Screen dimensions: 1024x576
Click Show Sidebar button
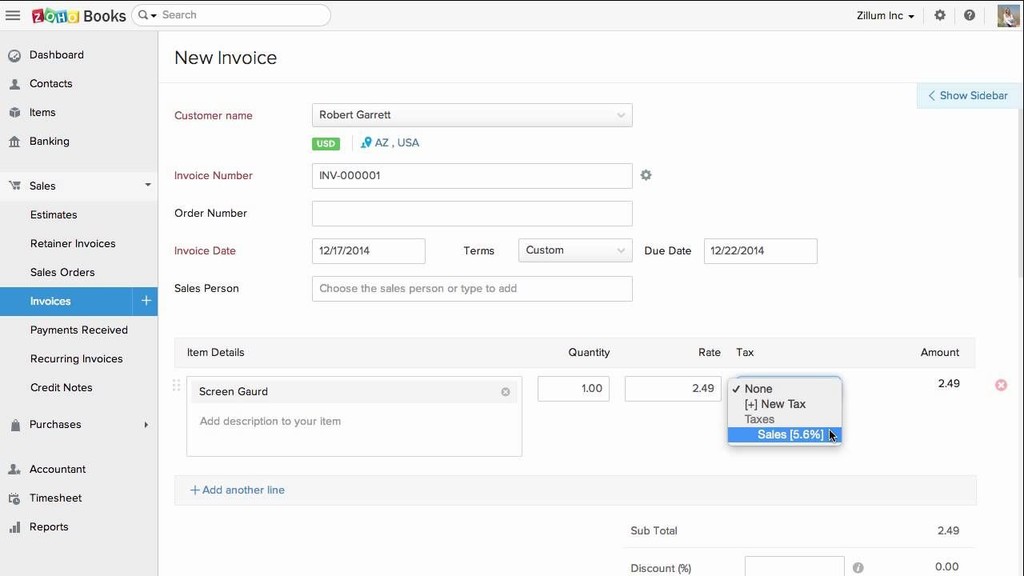tap(968, 95)
